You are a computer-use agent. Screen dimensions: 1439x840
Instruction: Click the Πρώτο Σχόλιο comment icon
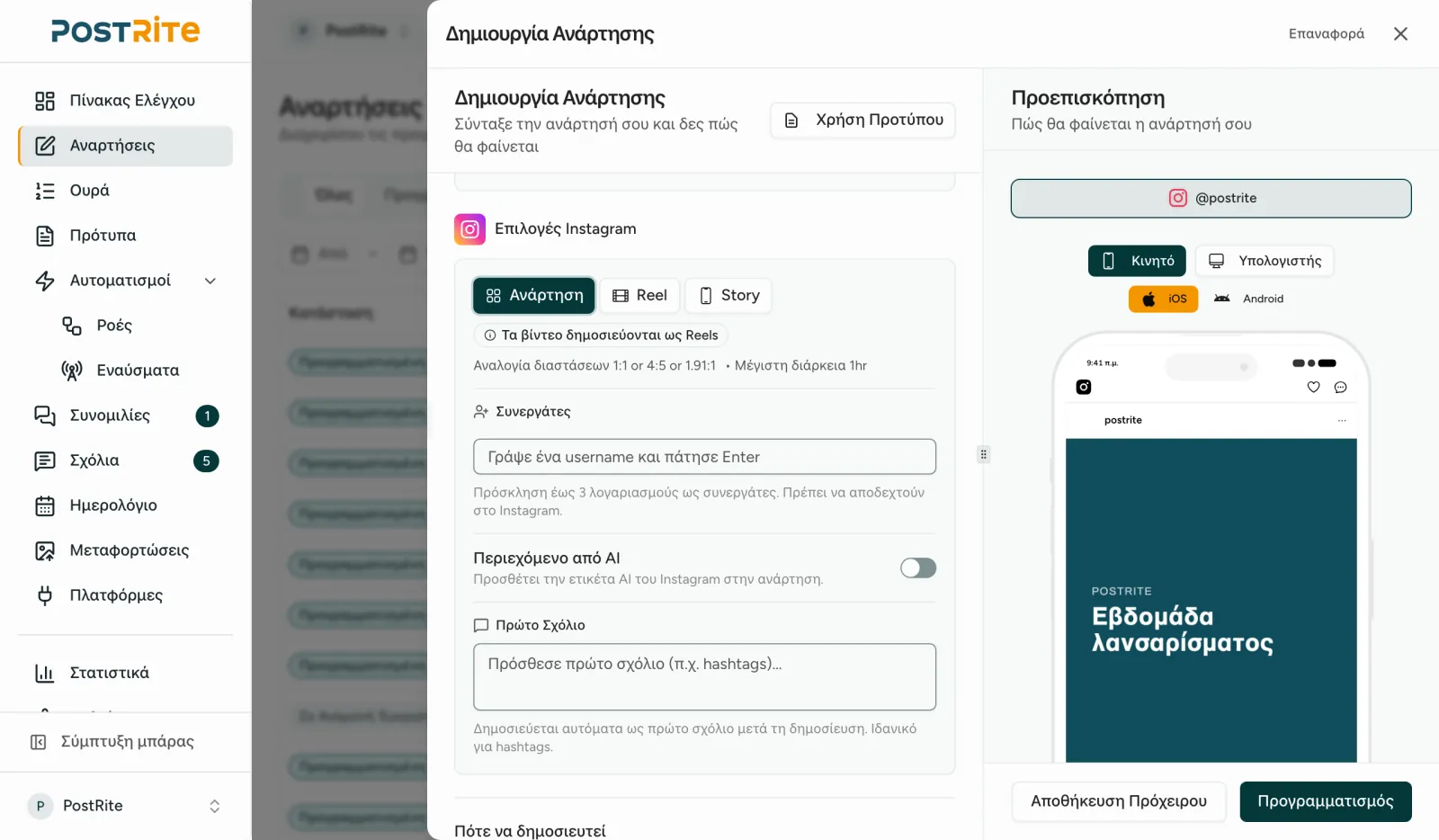(481, 625)
